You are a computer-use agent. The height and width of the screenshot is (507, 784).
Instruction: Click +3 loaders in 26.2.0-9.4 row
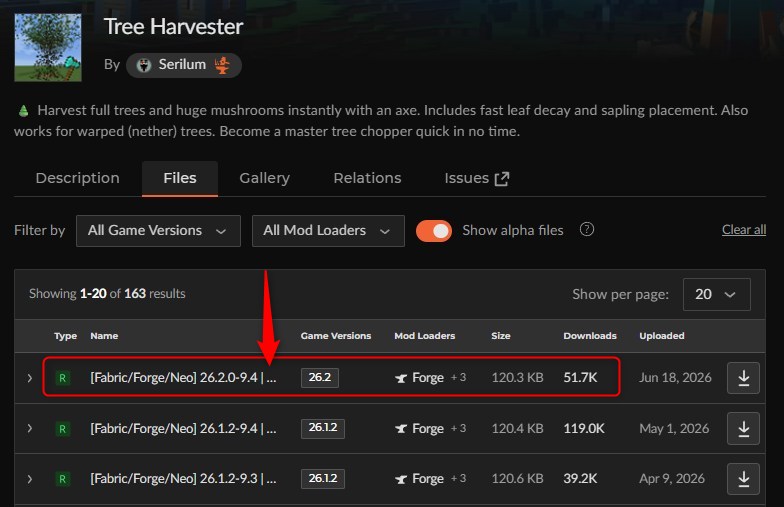tap(458, 378)
